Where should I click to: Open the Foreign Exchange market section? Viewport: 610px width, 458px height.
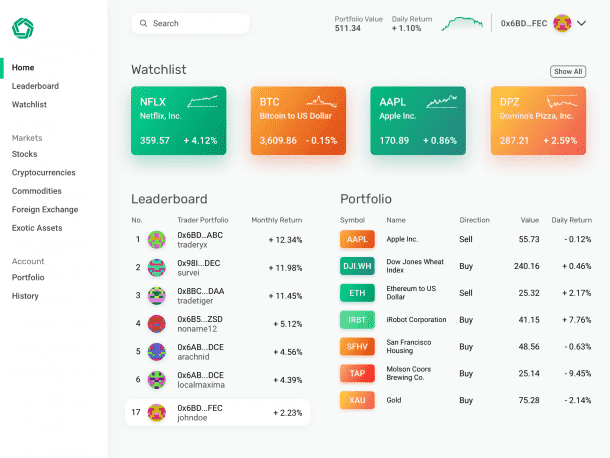click(44, 209)
